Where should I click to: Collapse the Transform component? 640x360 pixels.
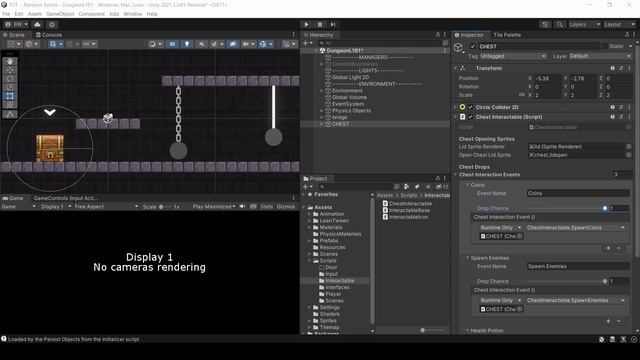pyautogui.click(x=456, y=68)
